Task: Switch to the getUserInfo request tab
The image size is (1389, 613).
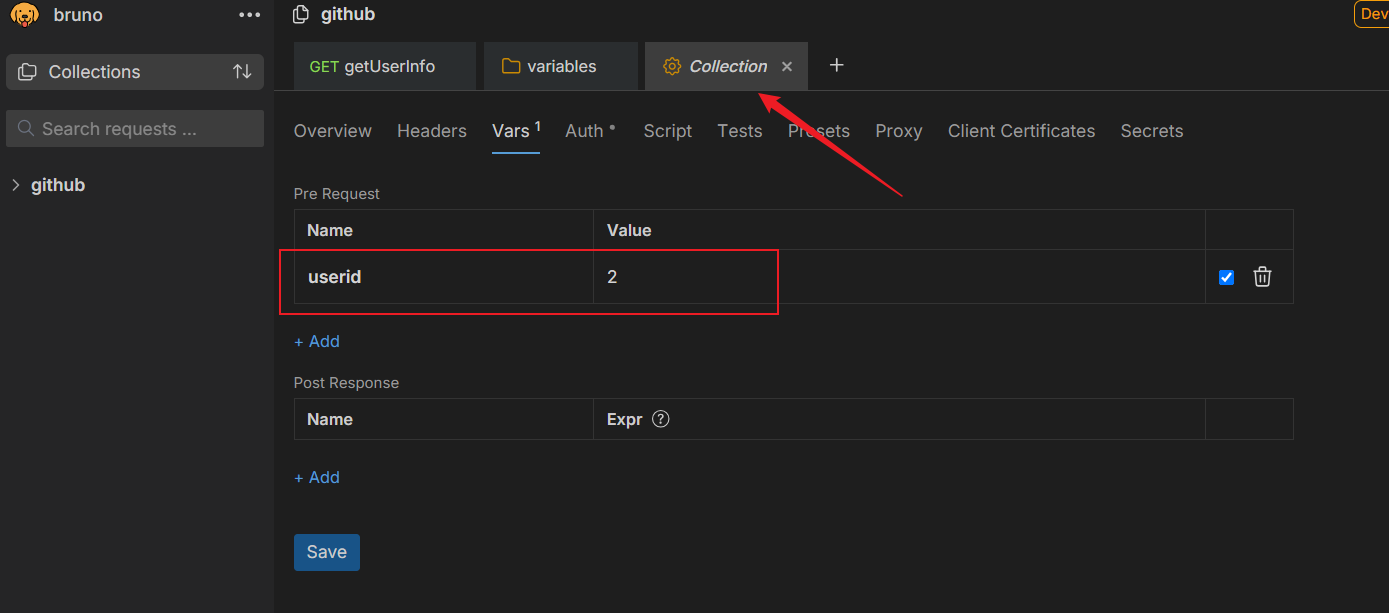Action: point(385,66)
